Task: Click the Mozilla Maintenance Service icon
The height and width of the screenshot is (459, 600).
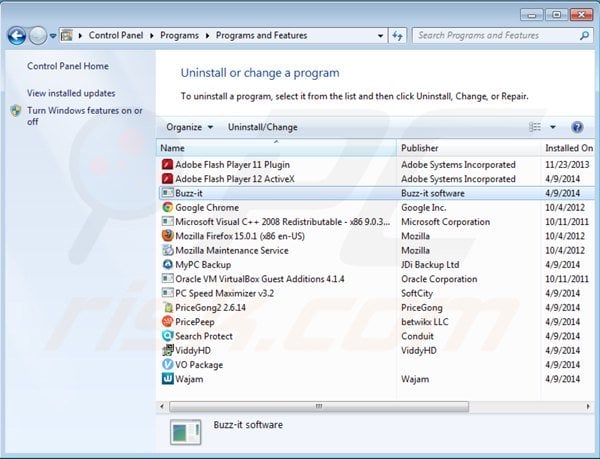Action: (x=167, y=250)
